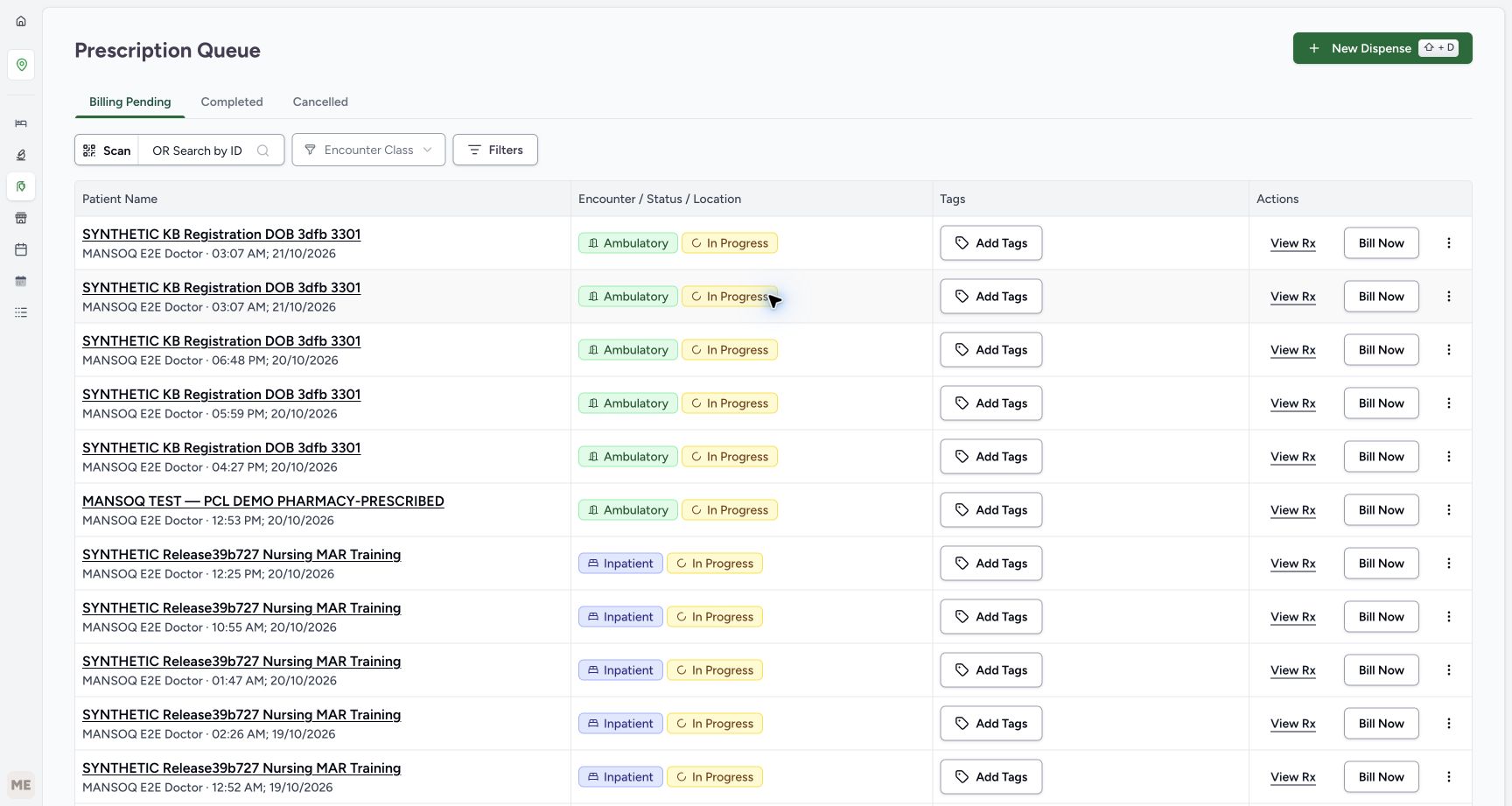Add Tags to the PCL DEMO PHARMACY-PRESCRIBED row

pos(990,510)
